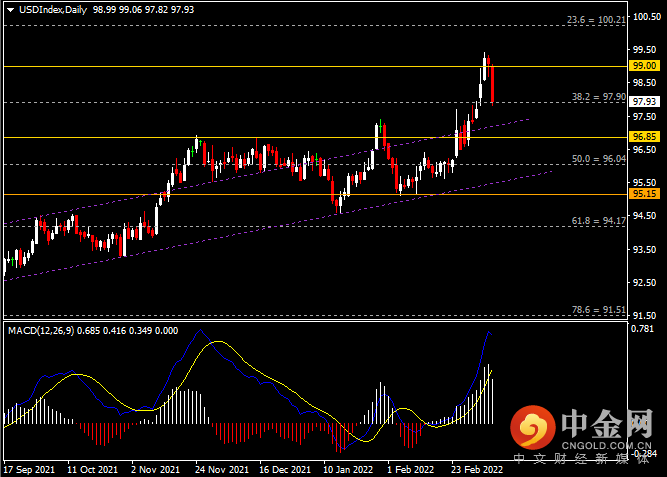
Task: Select the 23 Feb 2022 date marker
Action: (477, 470)
